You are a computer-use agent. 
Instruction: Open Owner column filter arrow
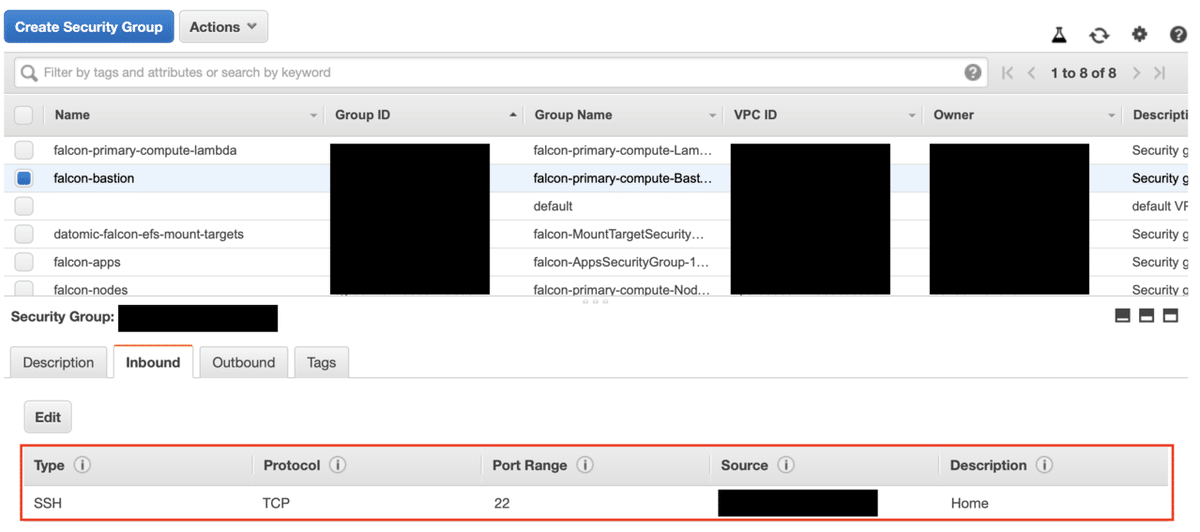point(1111,116)
